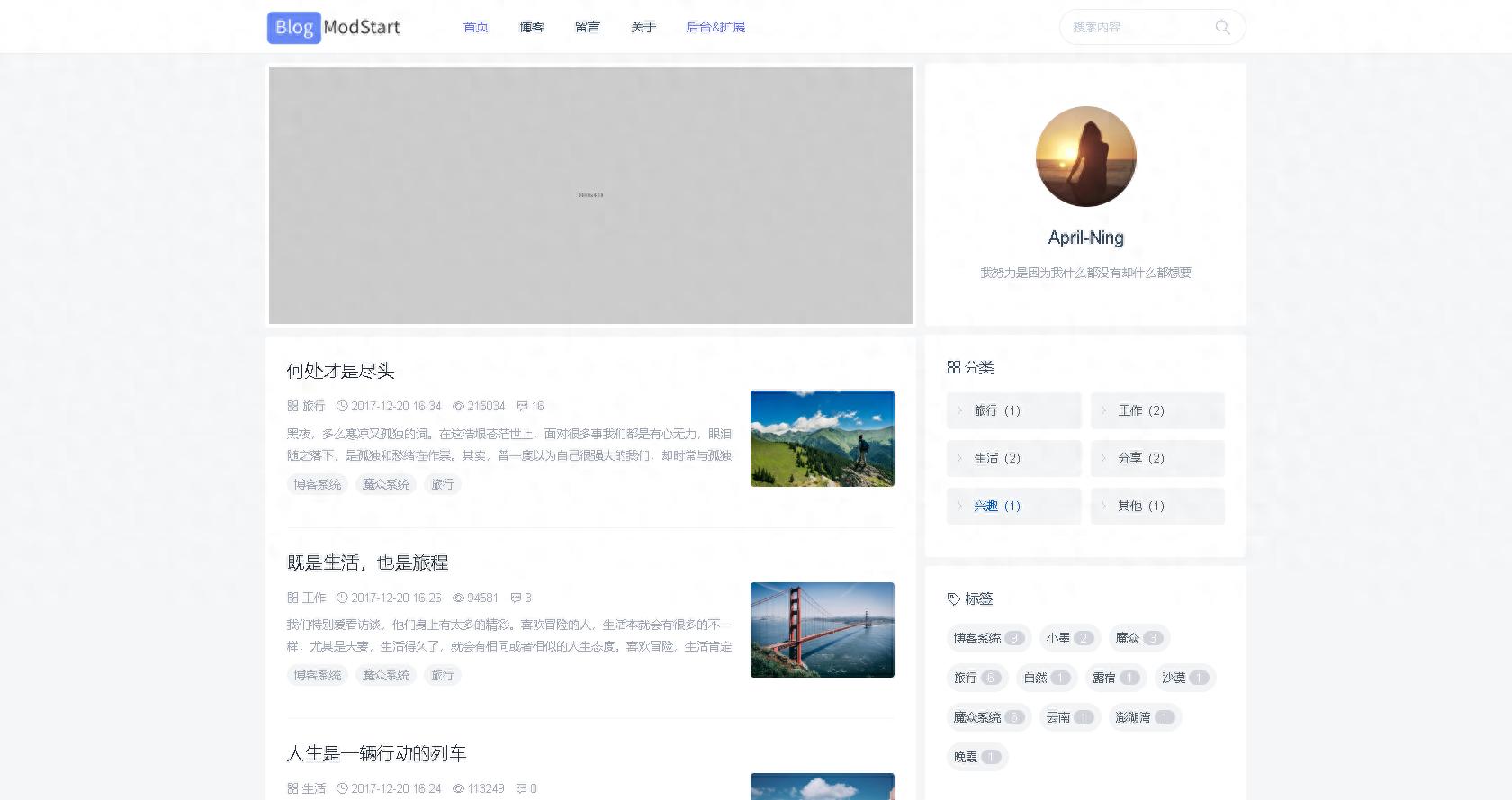The height and width of the screenshot is (800, 1512).
Task: Click sidebar tag 云南
Action: [x=1069, y=717]
